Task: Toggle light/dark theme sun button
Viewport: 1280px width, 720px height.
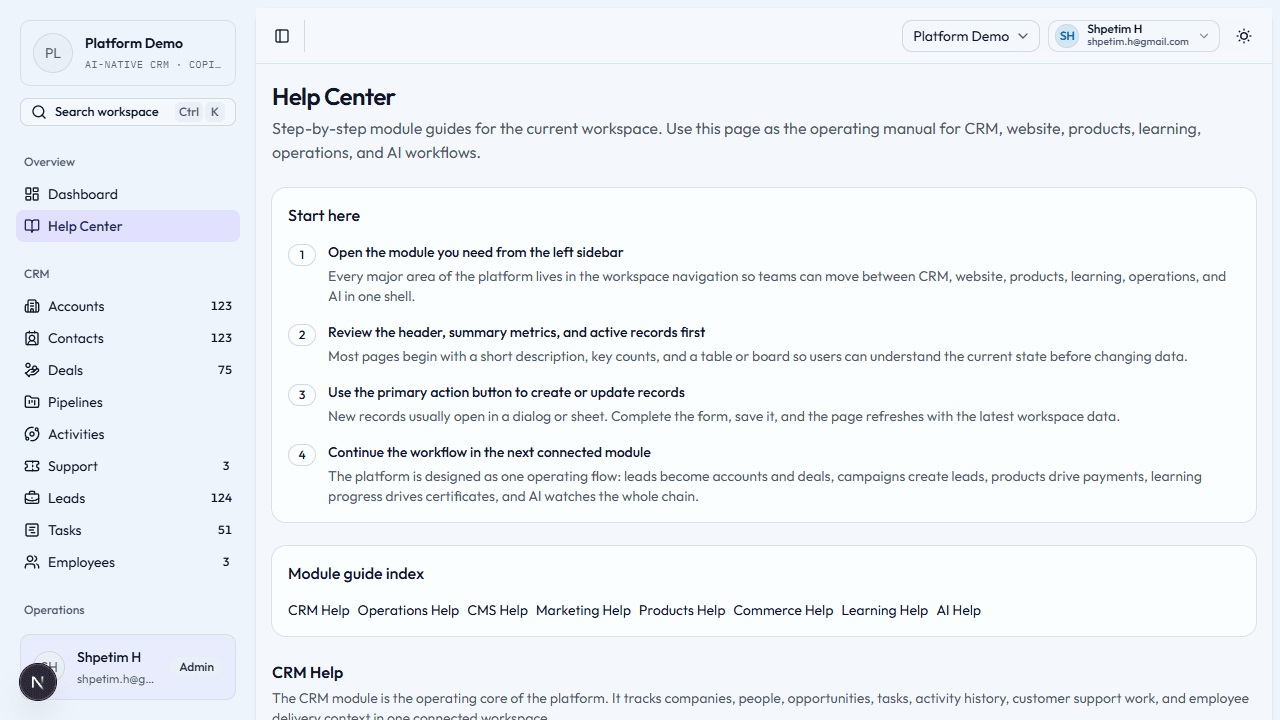Action: 1244,36
